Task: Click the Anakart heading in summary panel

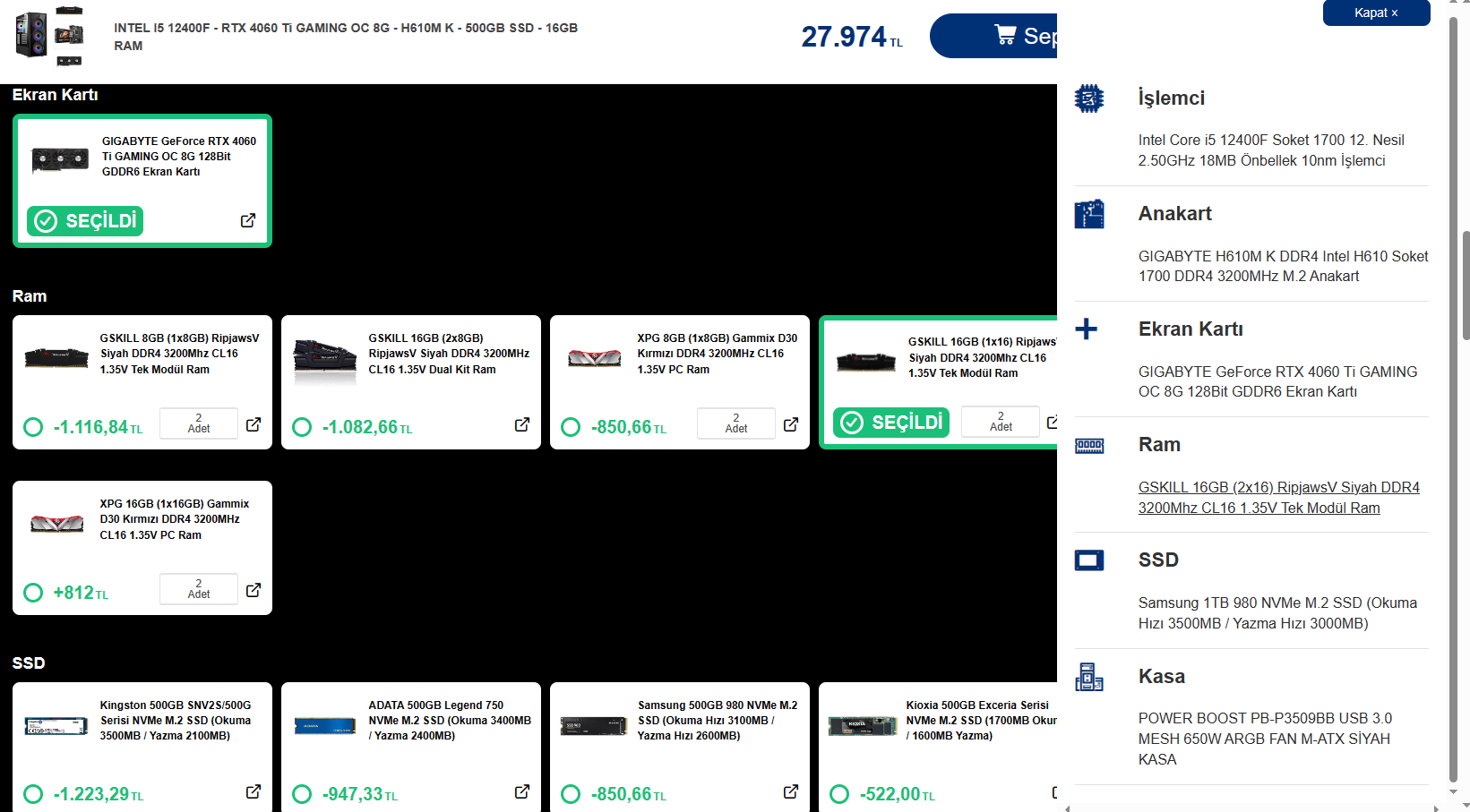Action: [1175, 214]
